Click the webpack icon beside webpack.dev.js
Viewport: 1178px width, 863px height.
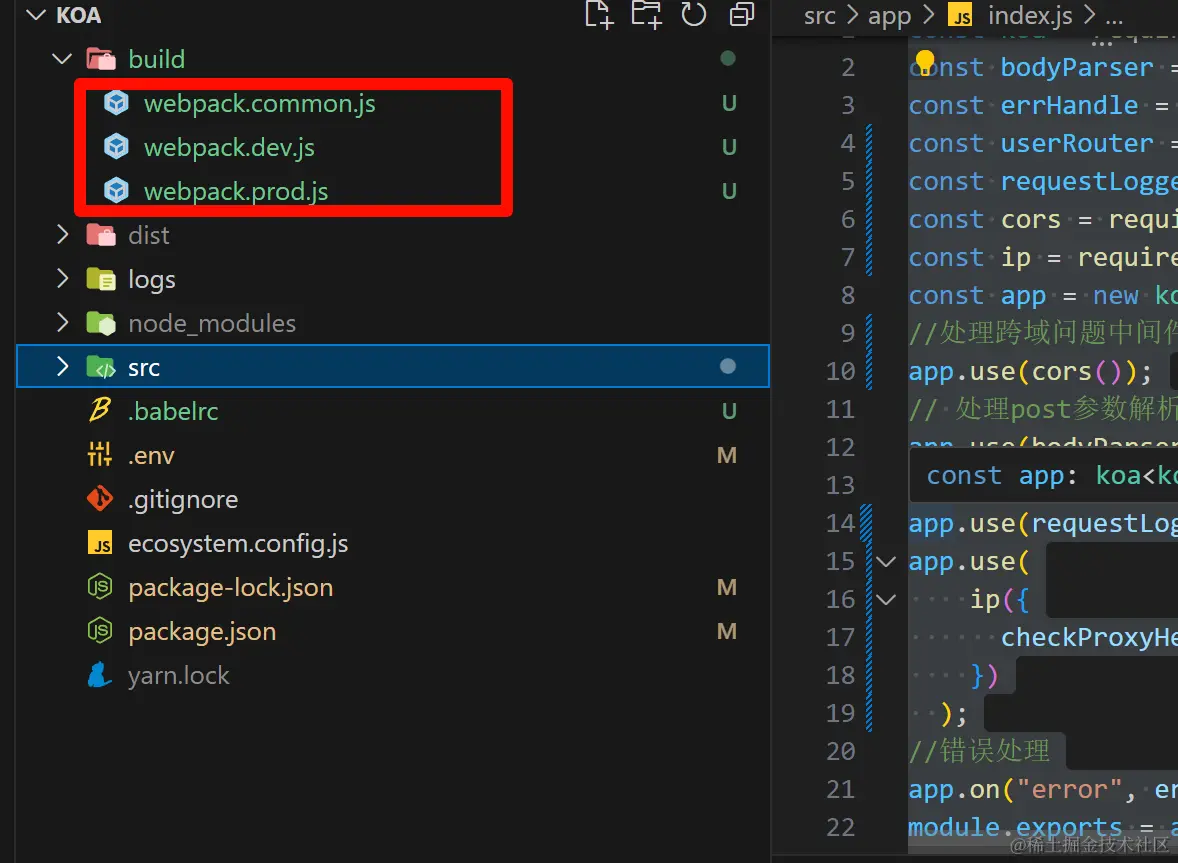click(x=116, y=146)
